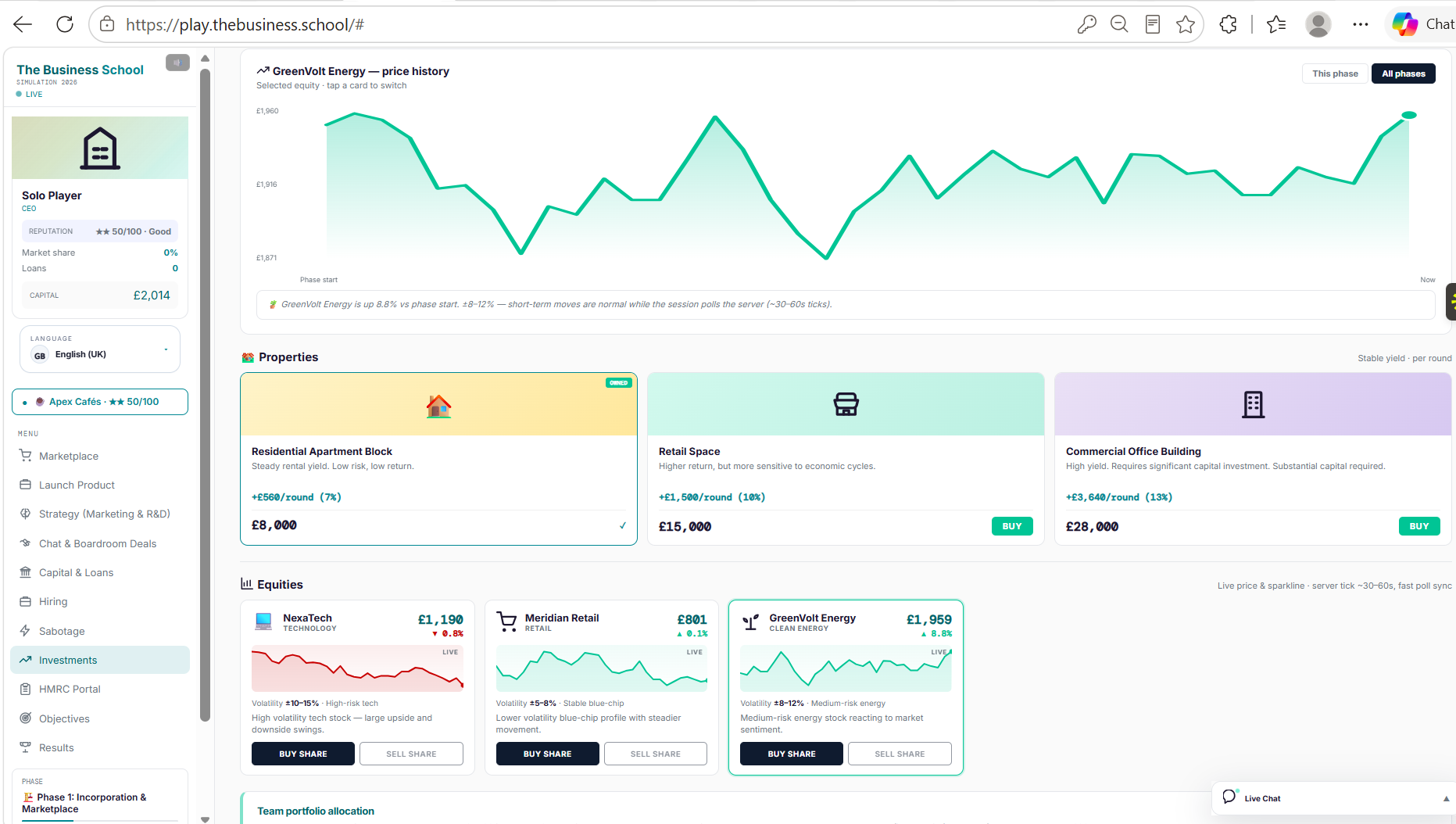Click the Retail Space shop icon
1456x824 pixels.
tap(846, 404)
